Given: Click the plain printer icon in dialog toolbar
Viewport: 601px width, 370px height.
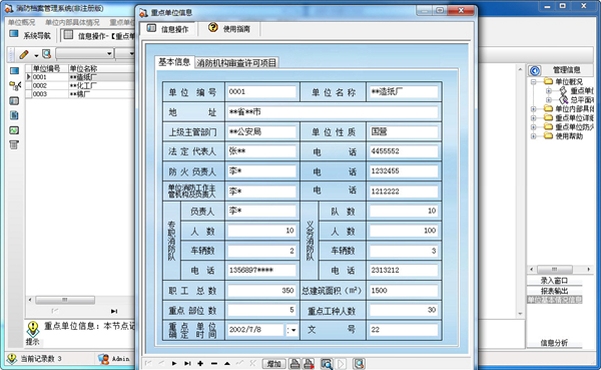Looking at the screenshot, I should pos(294,363).
